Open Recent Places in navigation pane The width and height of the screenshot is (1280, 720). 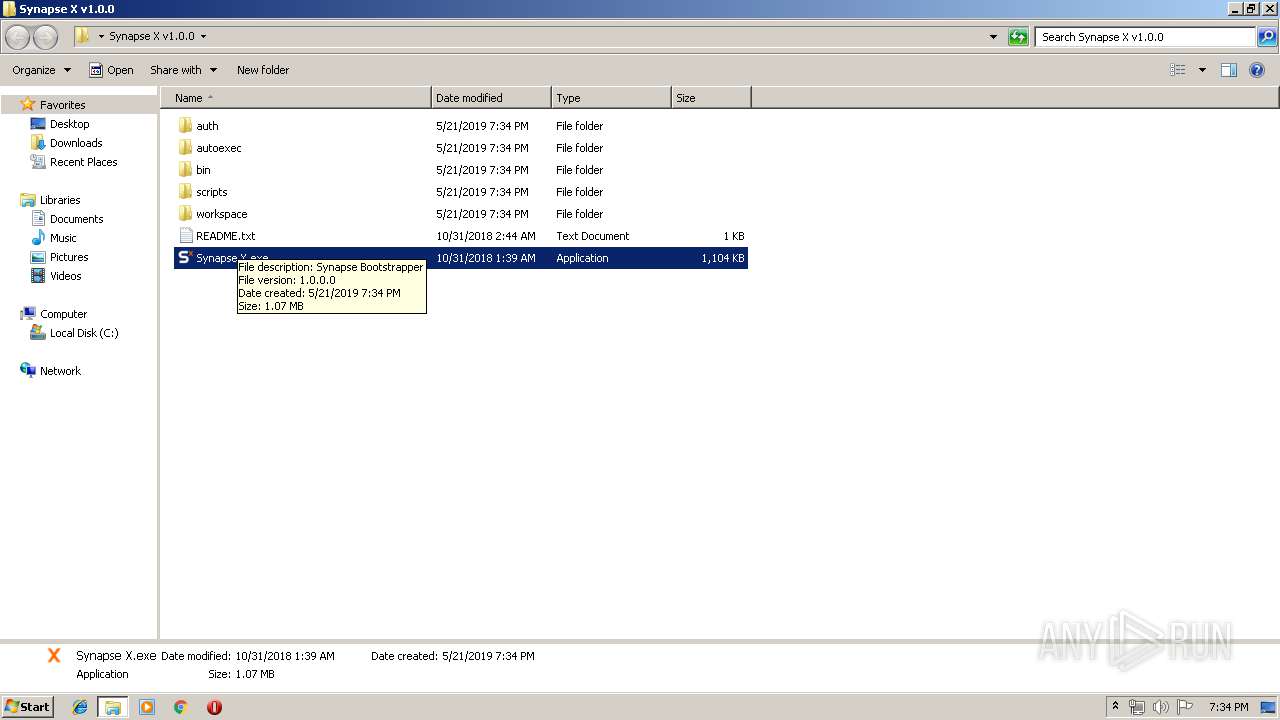(x=83, y=162)
